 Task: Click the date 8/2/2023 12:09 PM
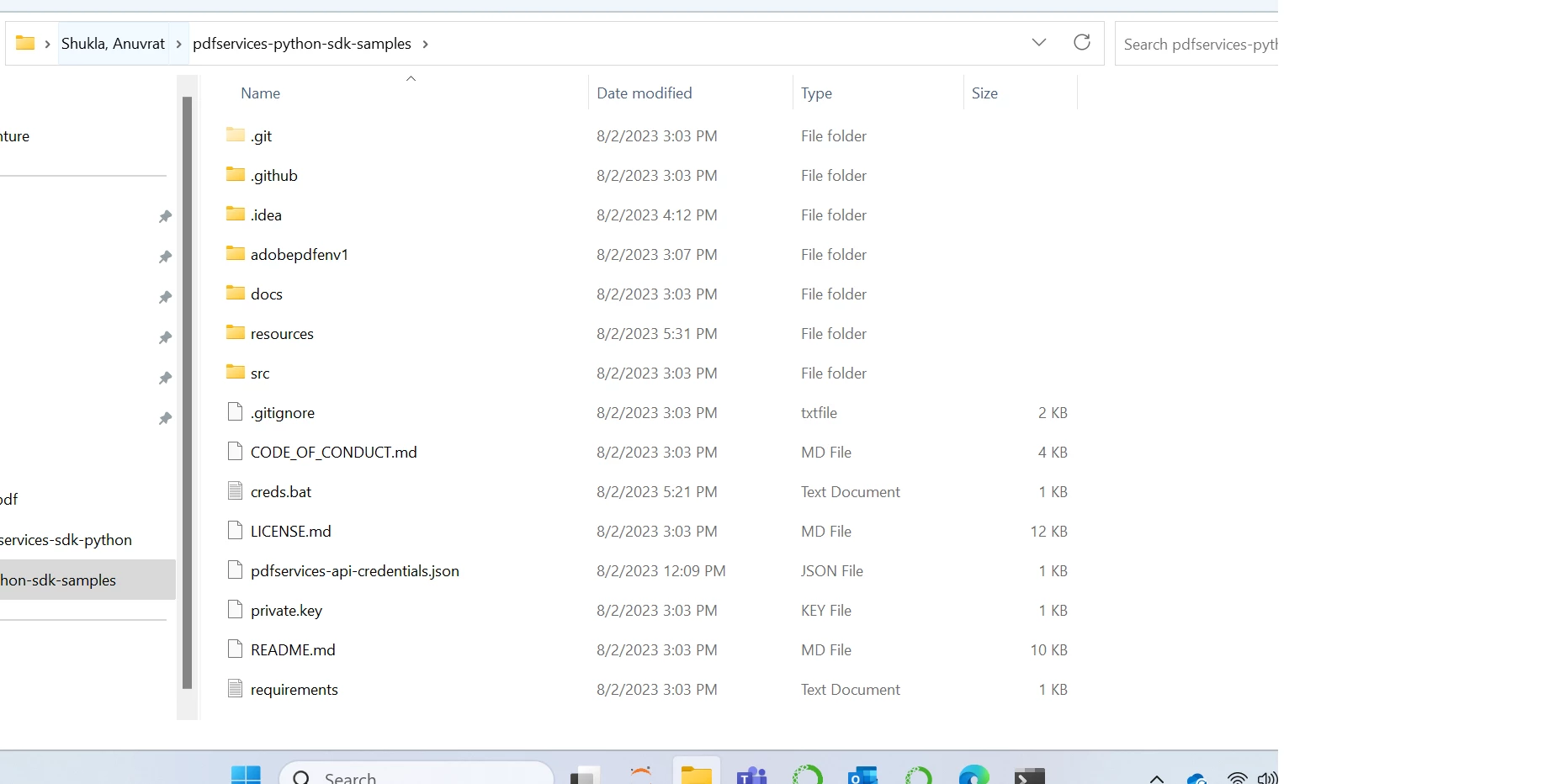[661, 570]
